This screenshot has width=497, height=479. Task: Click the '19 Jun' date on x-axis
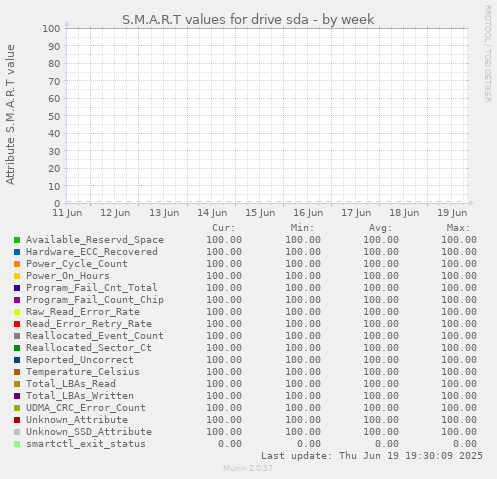pyautogui.click(x=452, y=213)
